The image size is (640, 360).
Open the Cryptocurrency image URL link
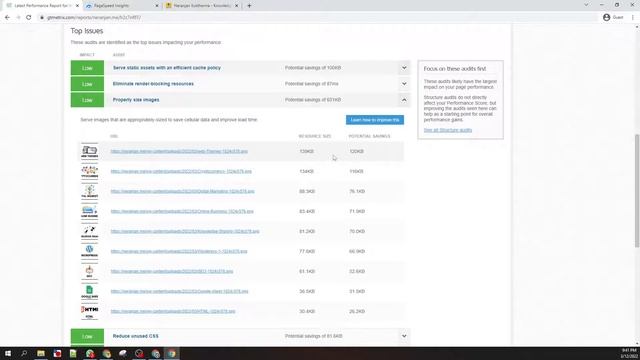click(181, 171)
